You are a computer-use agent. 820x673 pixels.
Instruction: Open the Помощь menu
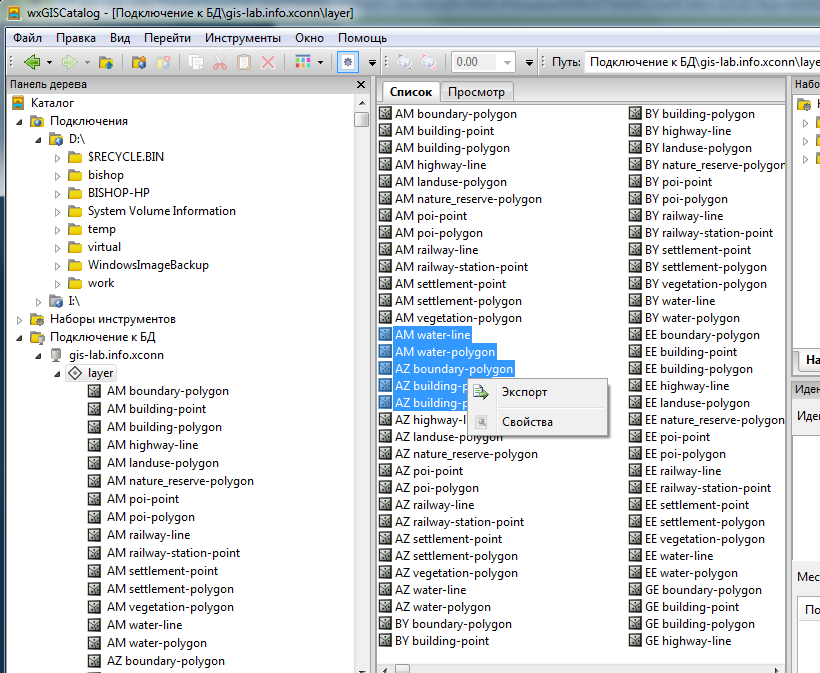[x=362, y=38]
